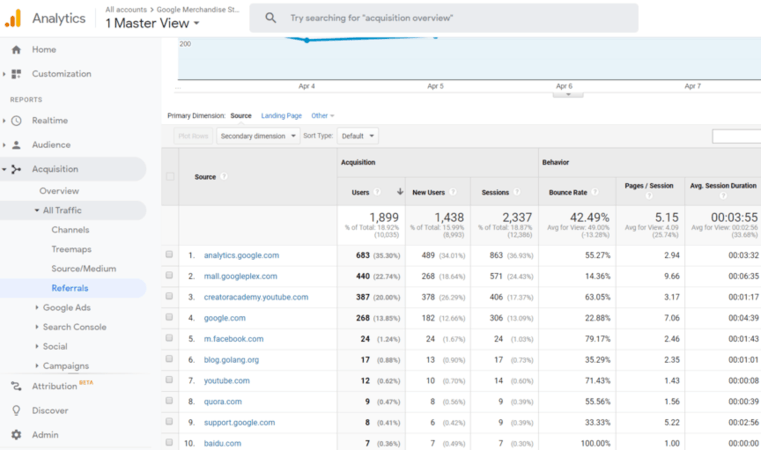
Task: Open the analytics.google.com source link
Action: coord(241,255)
